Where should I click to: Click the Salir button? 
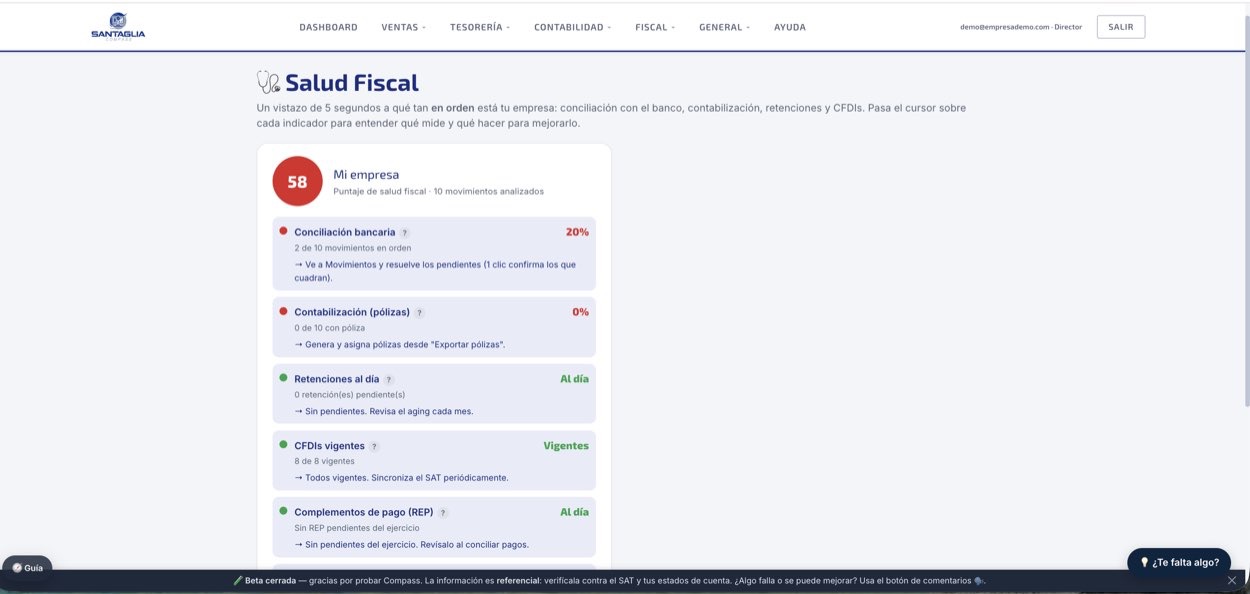[1121, 27]
